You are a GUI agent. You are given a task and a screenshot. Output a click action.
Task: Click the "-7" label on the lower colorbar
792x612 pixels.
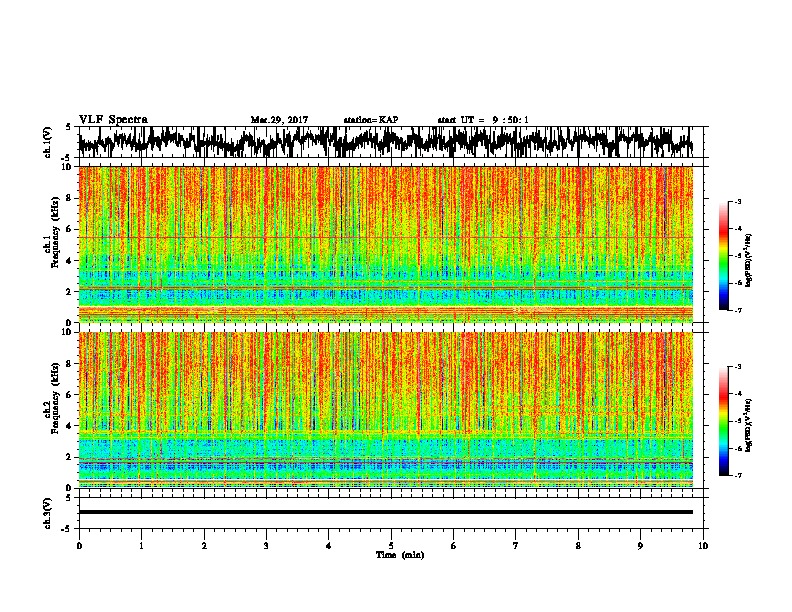(x=737, y=476)
